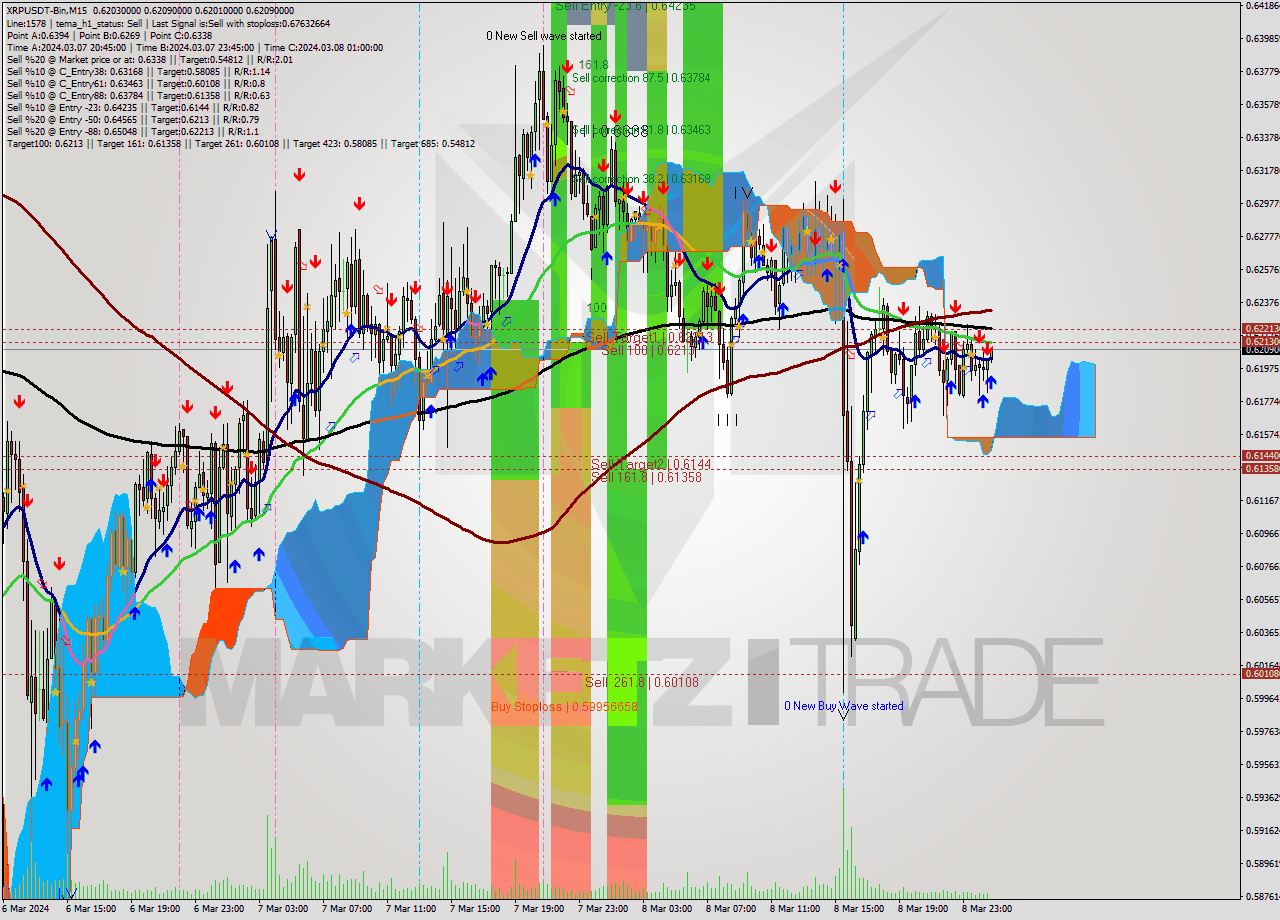This screenshot has height=920, width=1280.
Task: Click the 'Sell 161.8 | 0.61358' label
Action: (x=647, y=477)
